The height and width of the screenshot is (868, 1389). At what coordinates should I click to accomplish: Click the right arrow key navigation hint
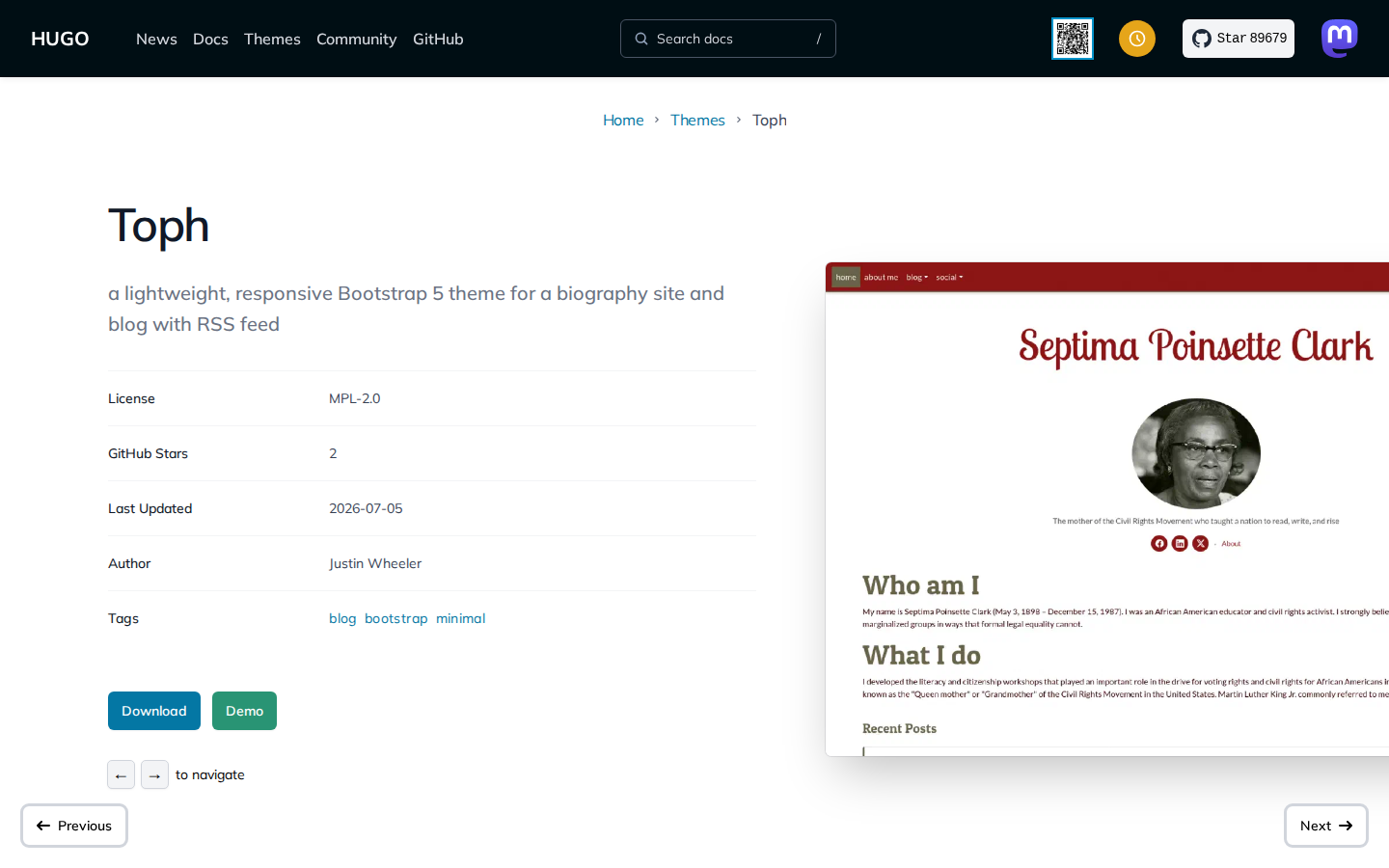coord(154,774)
